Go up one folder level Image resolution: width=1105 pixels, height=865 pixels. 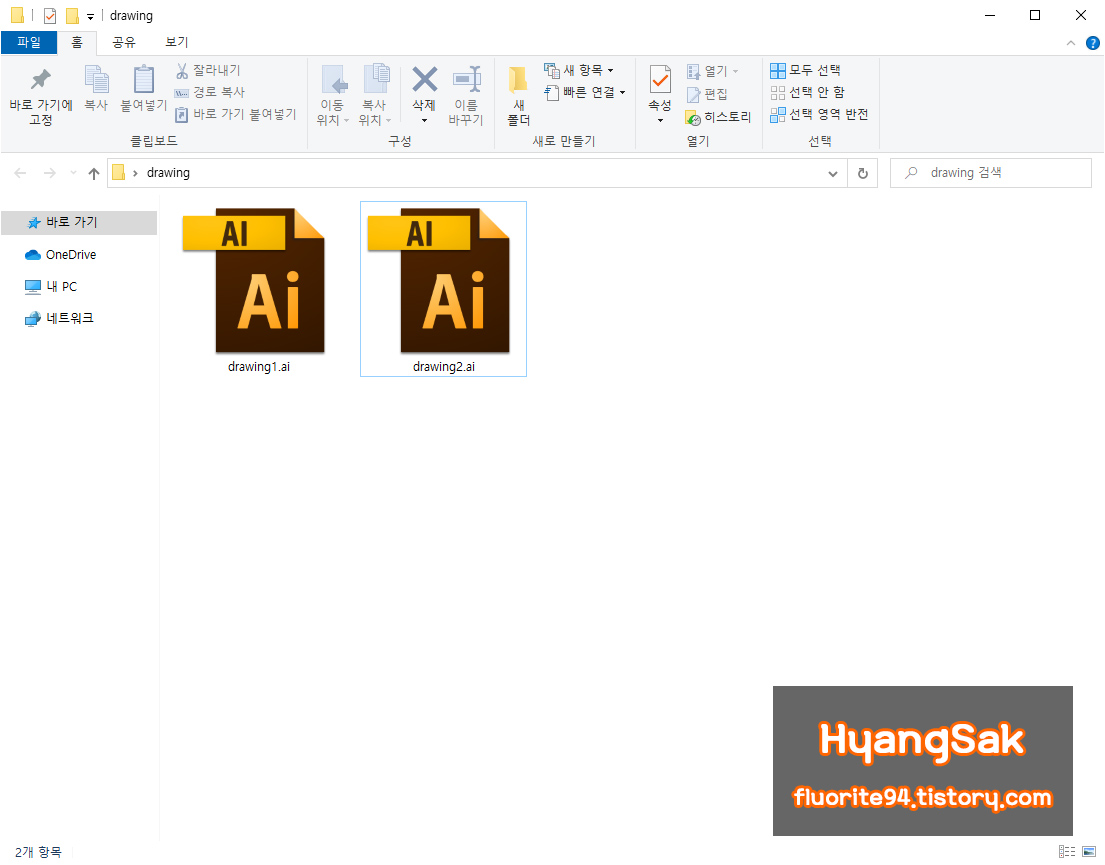tap(94, 173)
